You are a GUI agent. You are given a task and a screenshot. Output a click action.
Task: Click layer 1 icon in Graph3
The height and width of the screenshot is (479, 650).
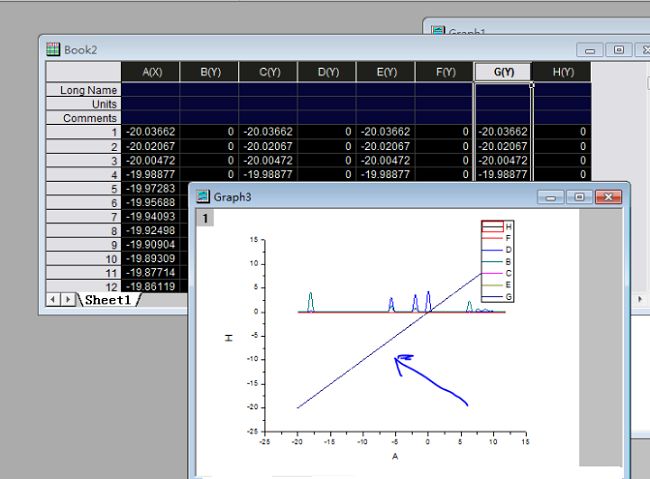(x=205, y=218)
